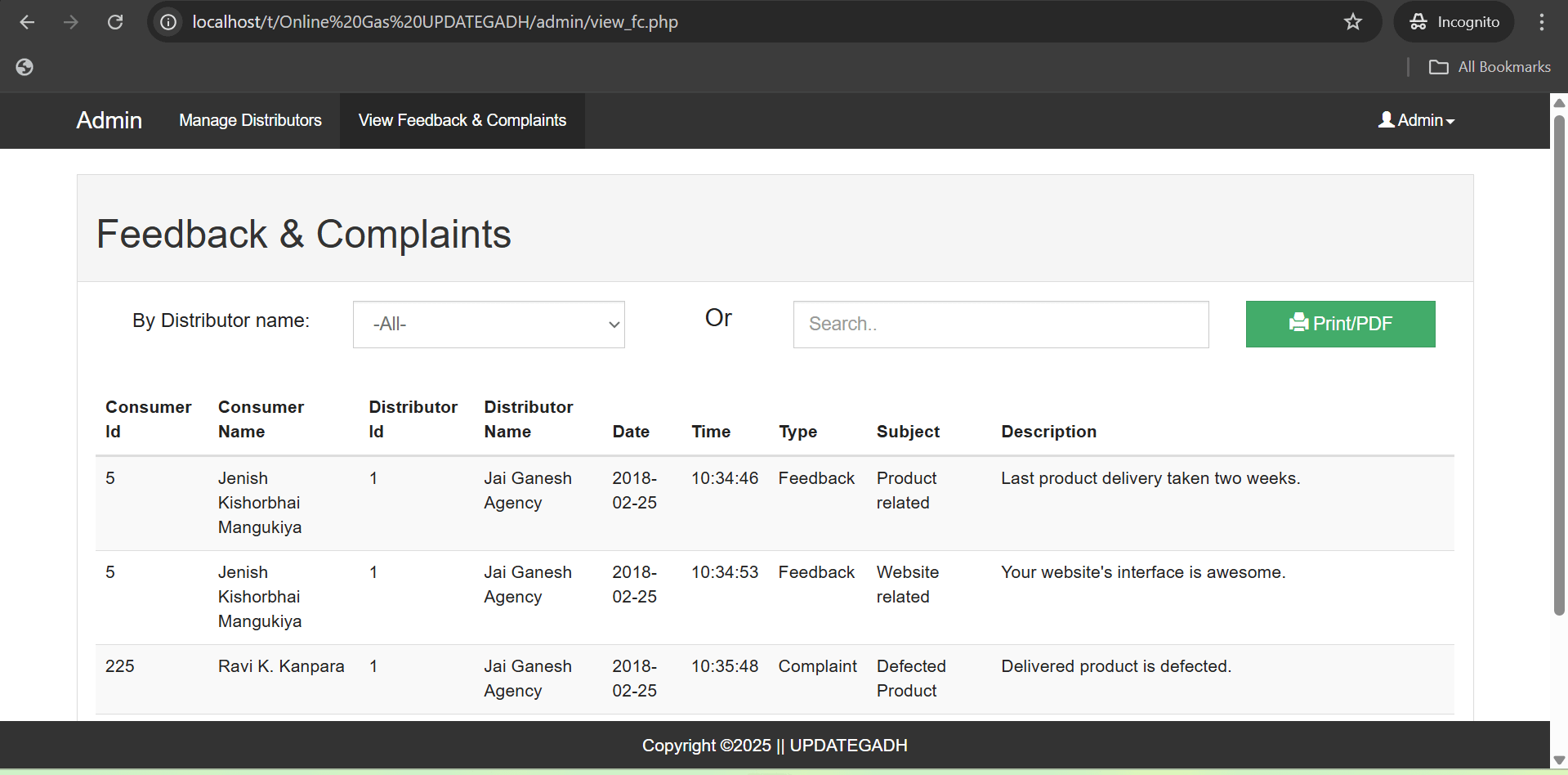Image resolution: width=1568 pixels, height=775 pixels.
Task: Click the Description column header
Action: tap(1048, 432)
